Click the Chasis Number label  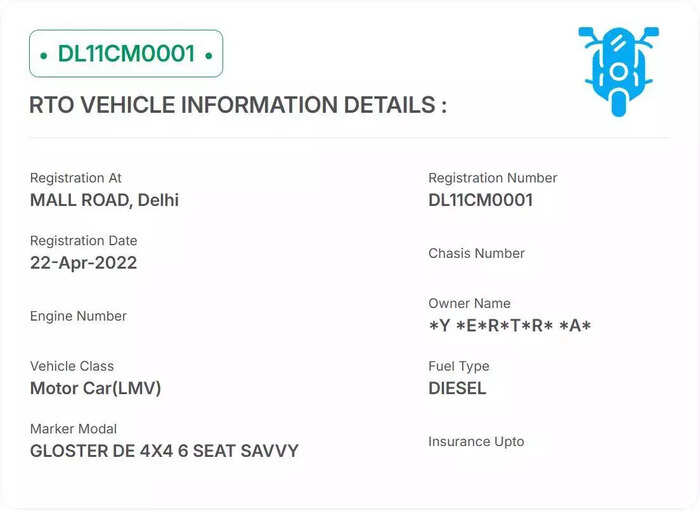click(x=476, y=254)
